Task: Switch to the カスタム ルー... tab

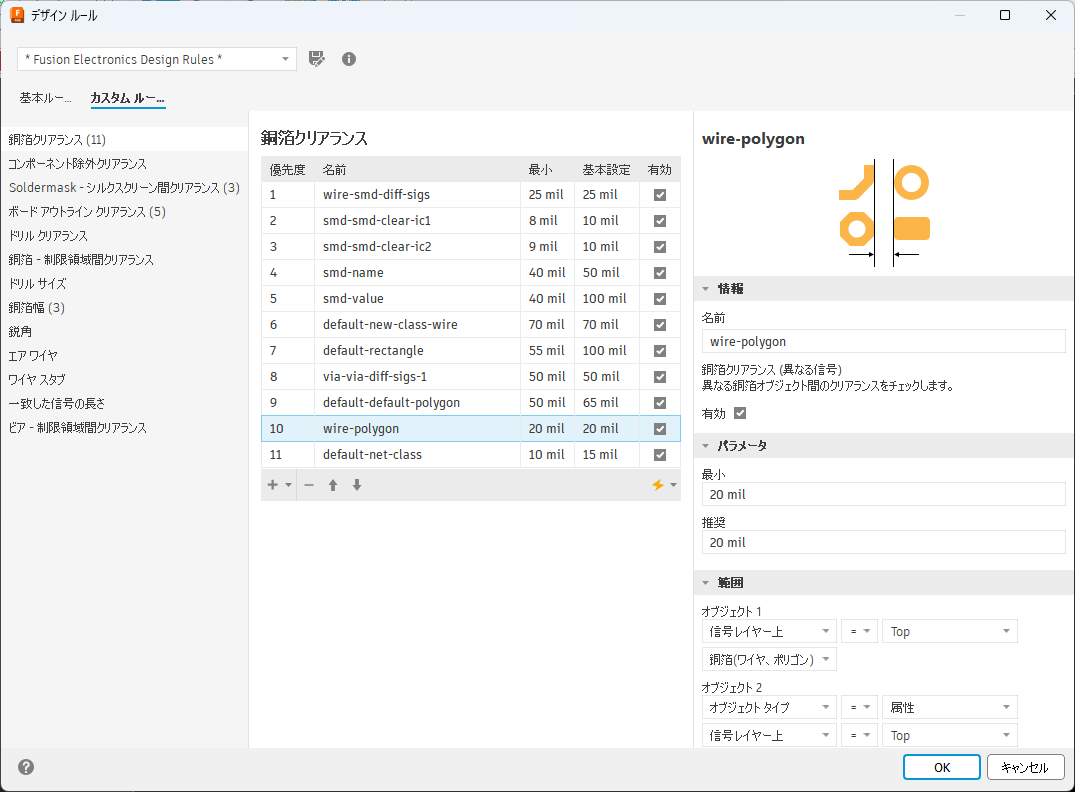Action: pyautogui.click(x=128, y=98)
